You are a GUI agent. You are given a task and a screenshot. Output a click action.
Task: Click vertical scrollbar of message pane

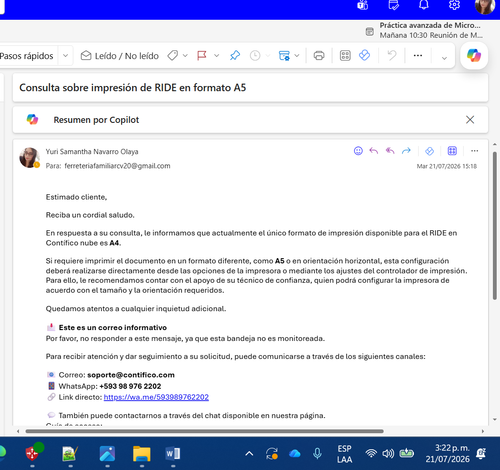(495, 225)
